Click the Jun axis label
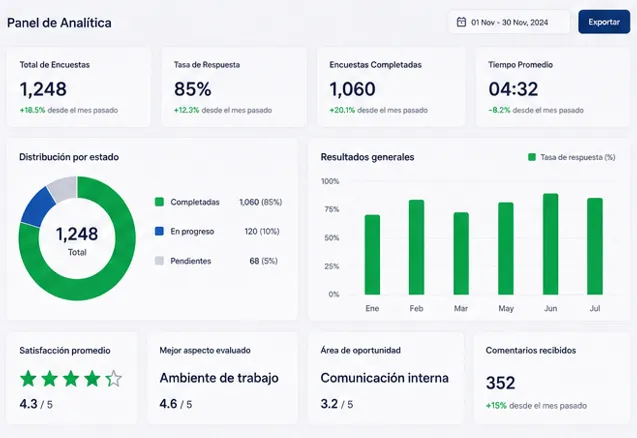 tap(550, 308)
